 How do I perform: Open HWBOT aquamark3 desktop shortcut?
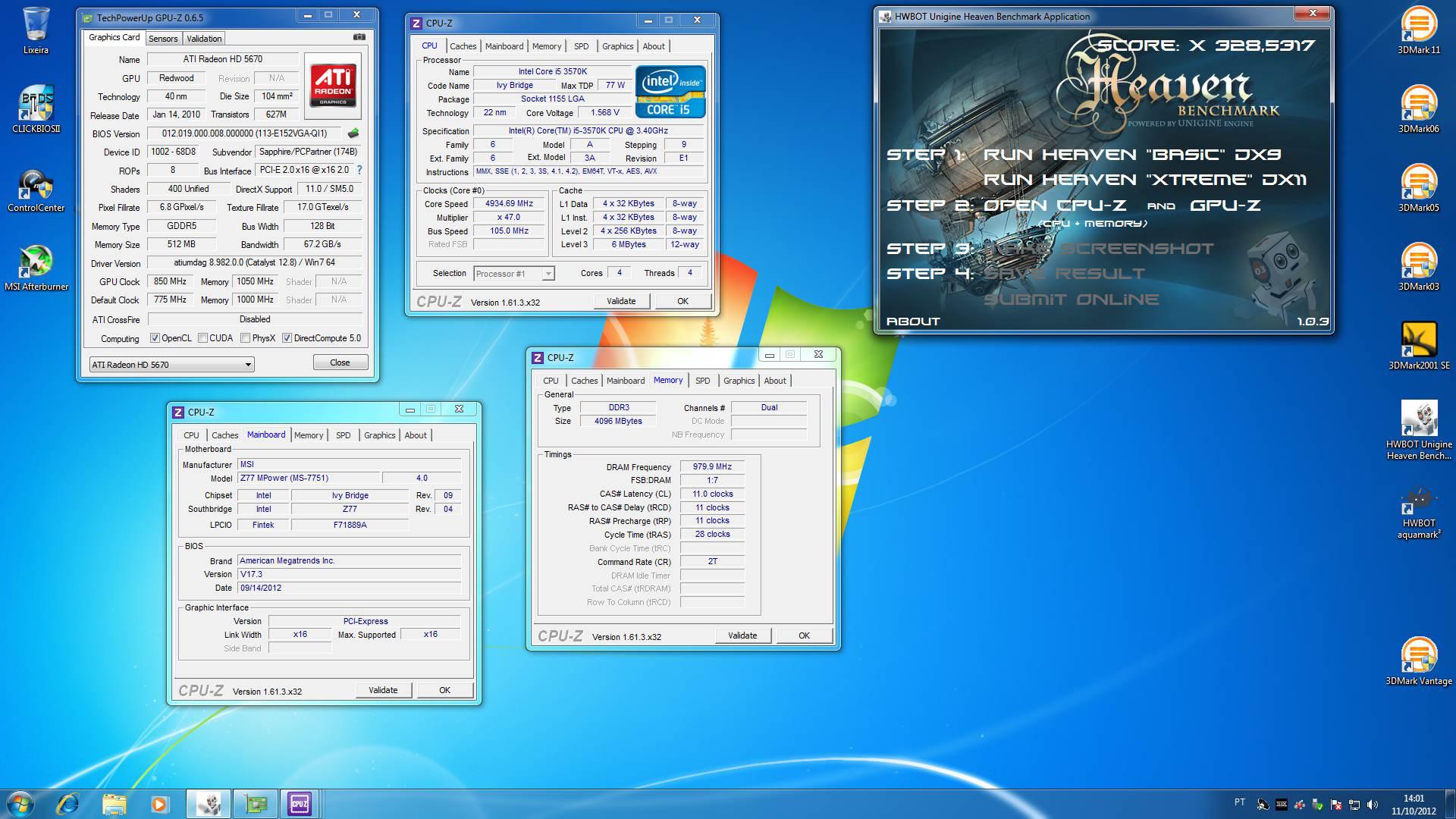1418,514
